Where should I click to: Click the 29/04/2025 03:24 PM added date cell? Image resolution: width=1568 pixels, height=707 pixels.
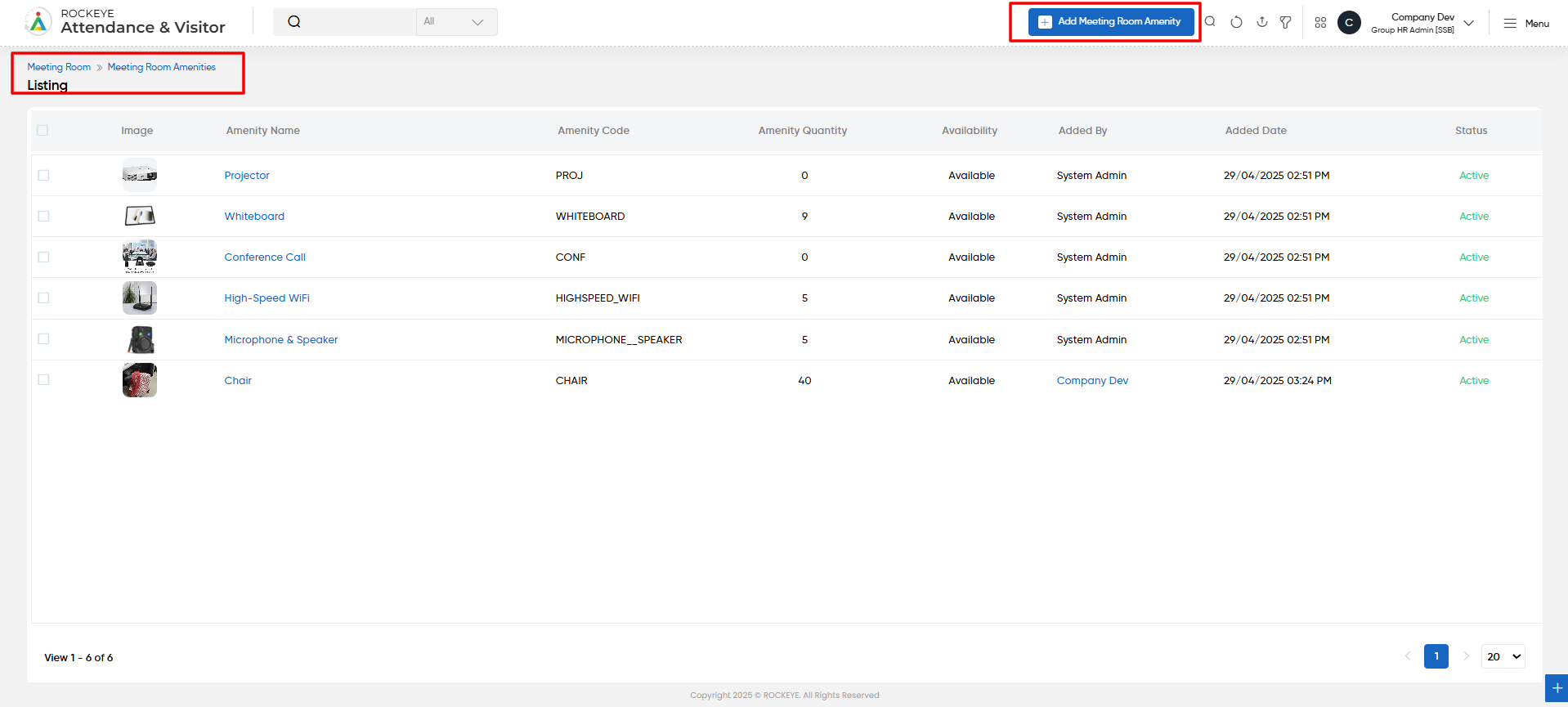[1277, 380]
